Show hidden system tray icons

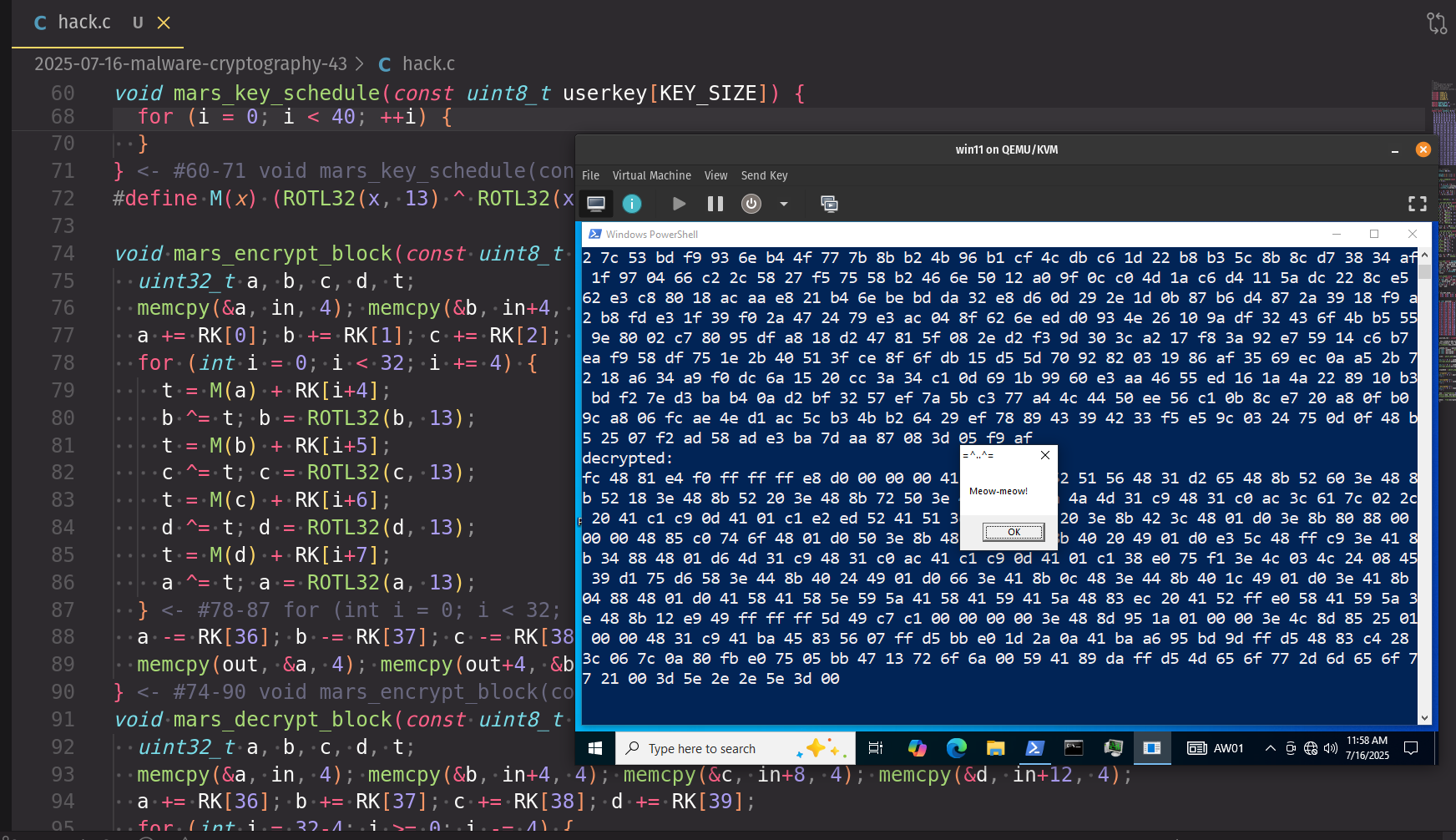[x=1270, y=748]
